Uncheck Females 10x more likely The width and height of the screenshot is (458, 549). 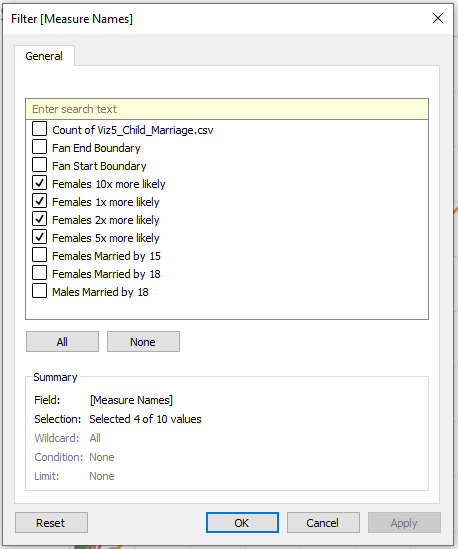coord(39,183)
